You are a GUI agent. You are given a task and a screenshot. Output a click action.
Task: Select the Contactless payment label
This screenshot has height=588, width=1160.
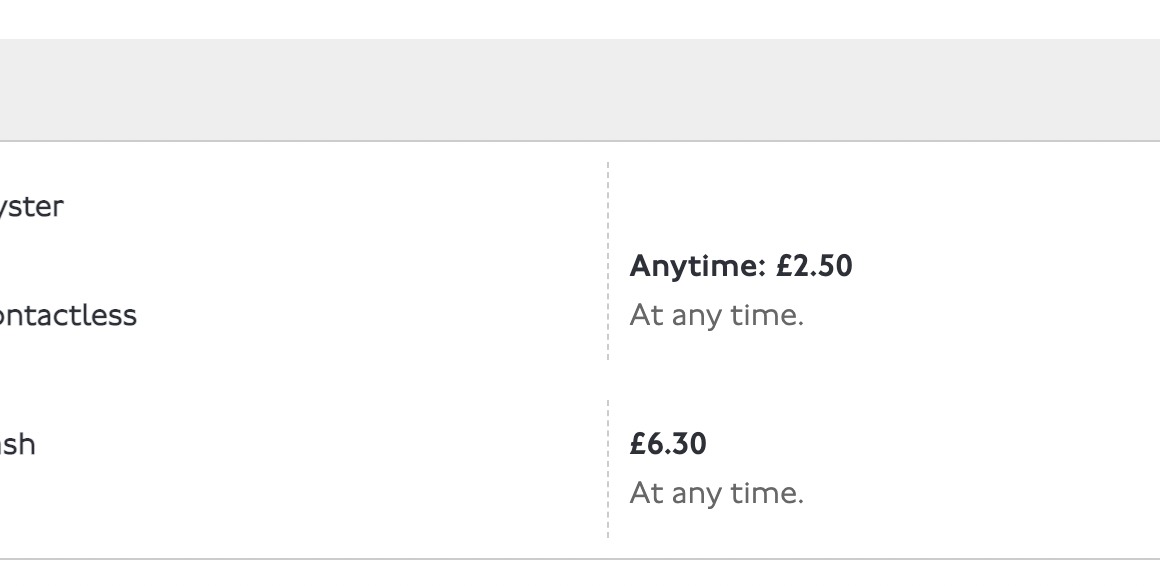click(x=68, y=315)
